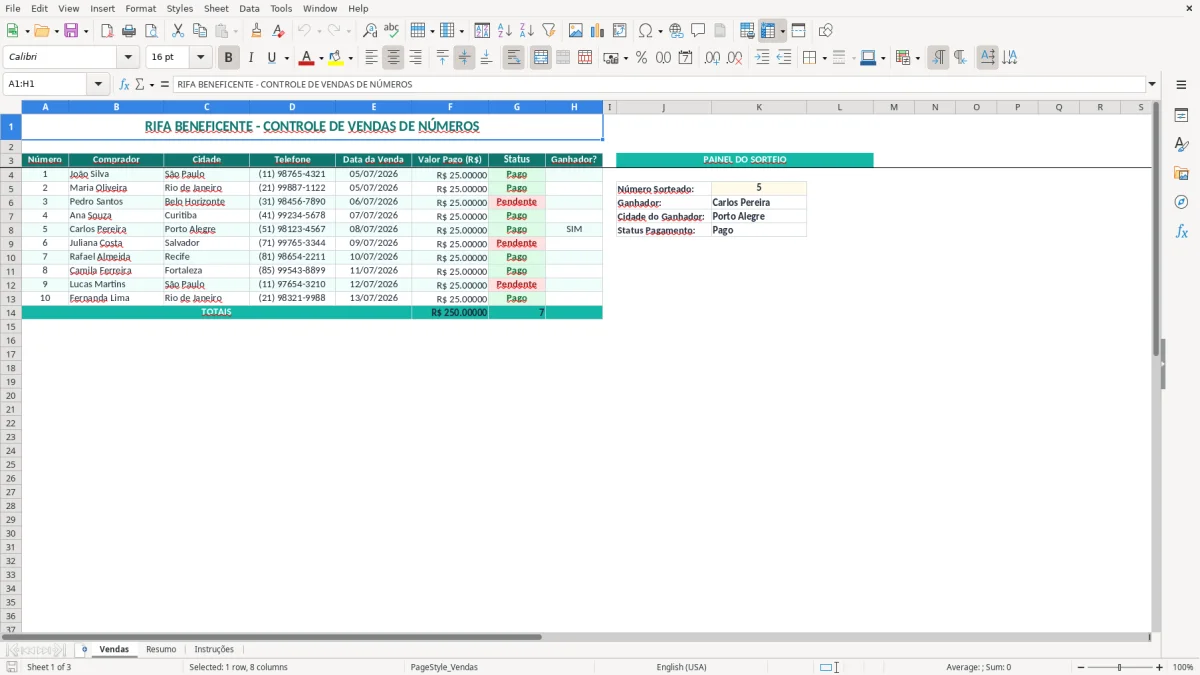Open the Underline style dropdown arrow

286,58
